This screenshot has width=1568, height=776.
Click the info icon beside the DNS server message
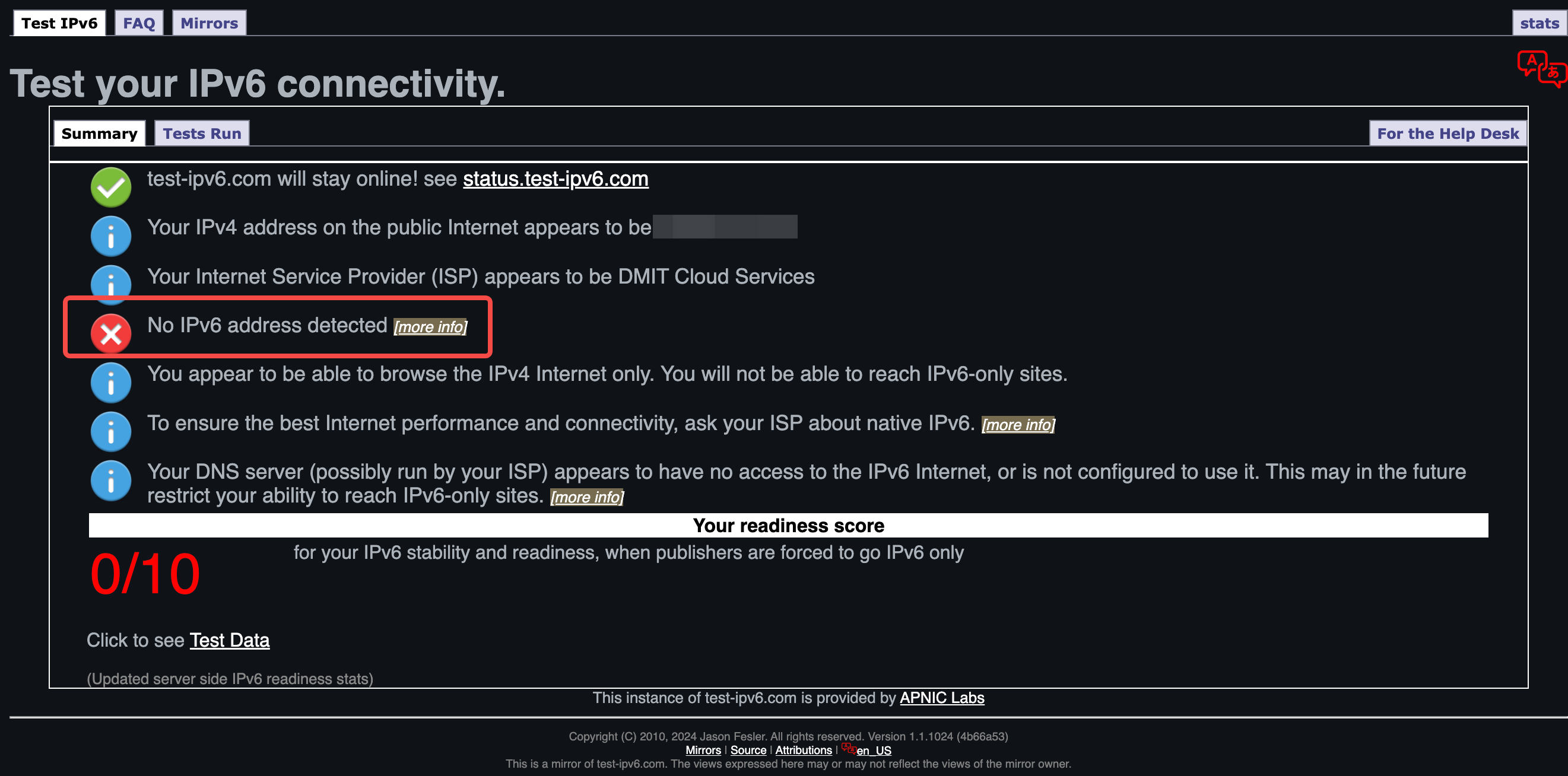110,481
